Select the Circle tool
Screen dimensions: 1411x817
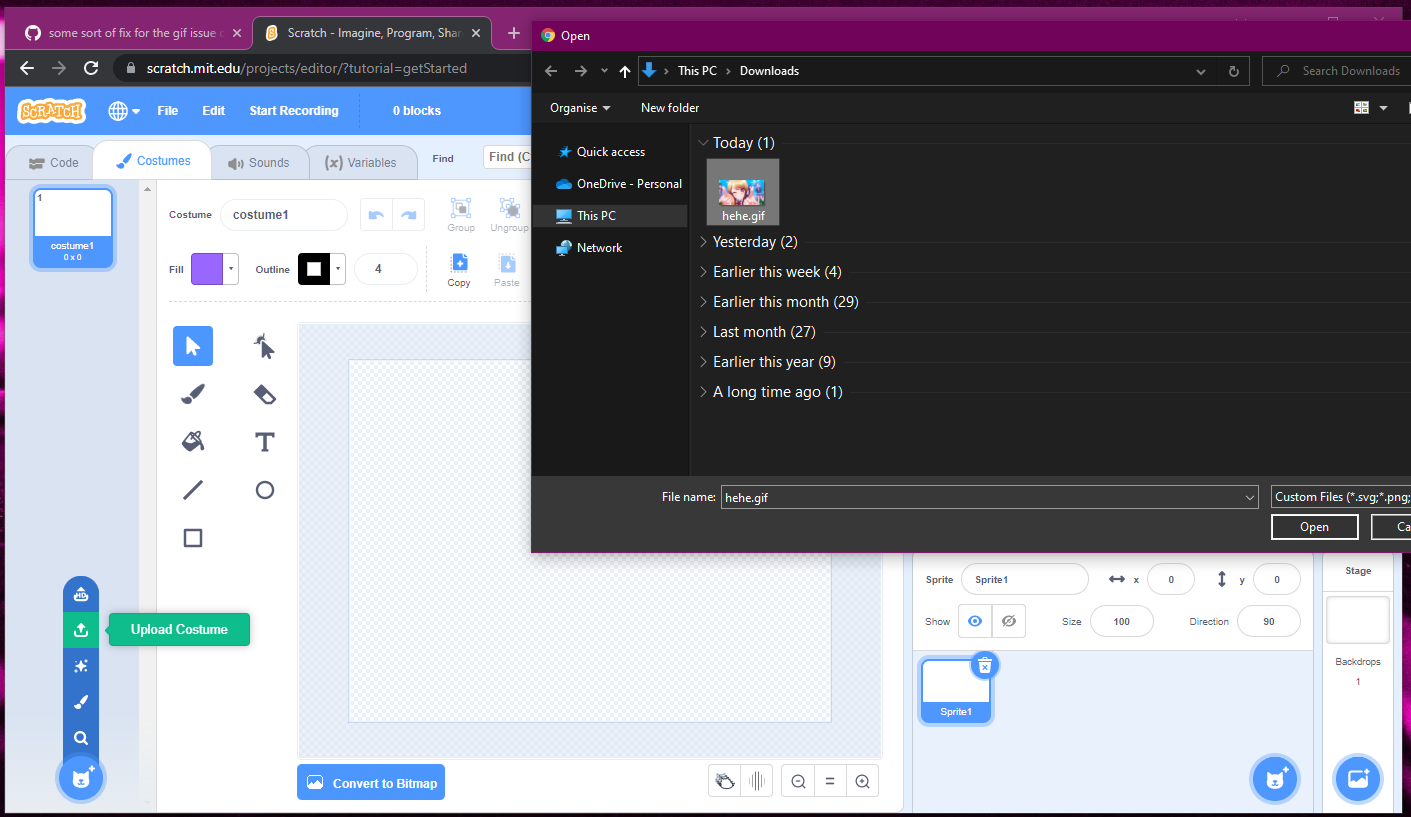point(264,490)
